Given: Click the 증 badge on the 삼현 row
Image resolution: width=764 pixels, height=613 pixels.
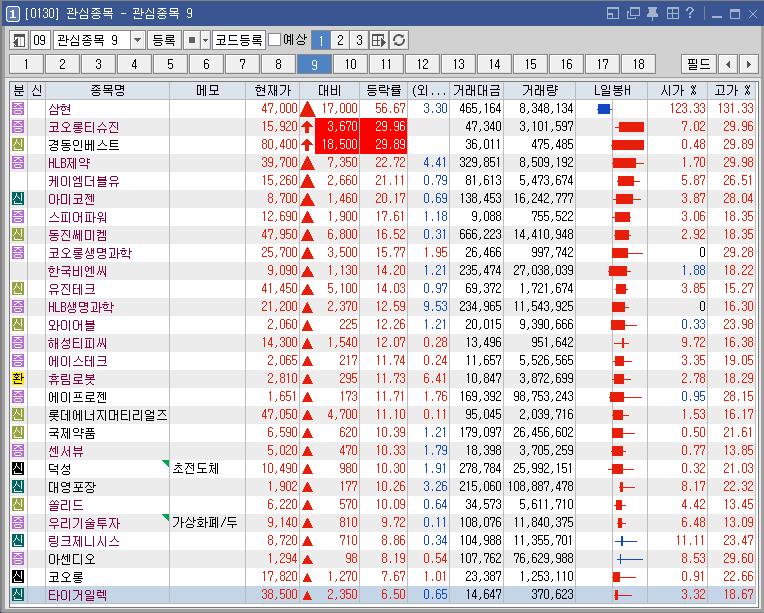Looking at the screenshot, I should click(x=18, y=108).
